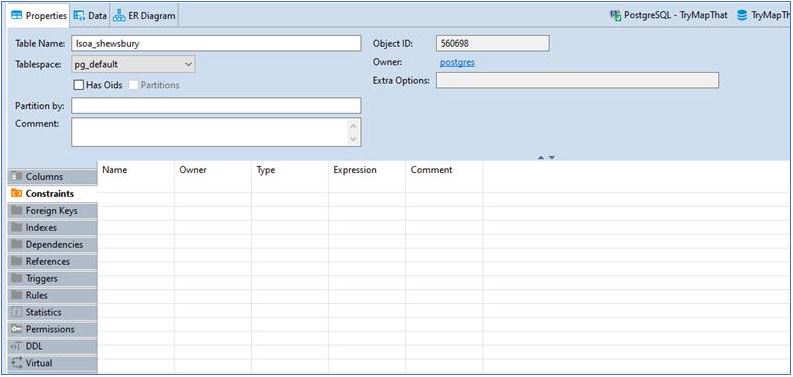Image resolution: width=793 pixels, height=377 pixels.
Task: Click the Object ID field
Action: [x=493, y=44]
